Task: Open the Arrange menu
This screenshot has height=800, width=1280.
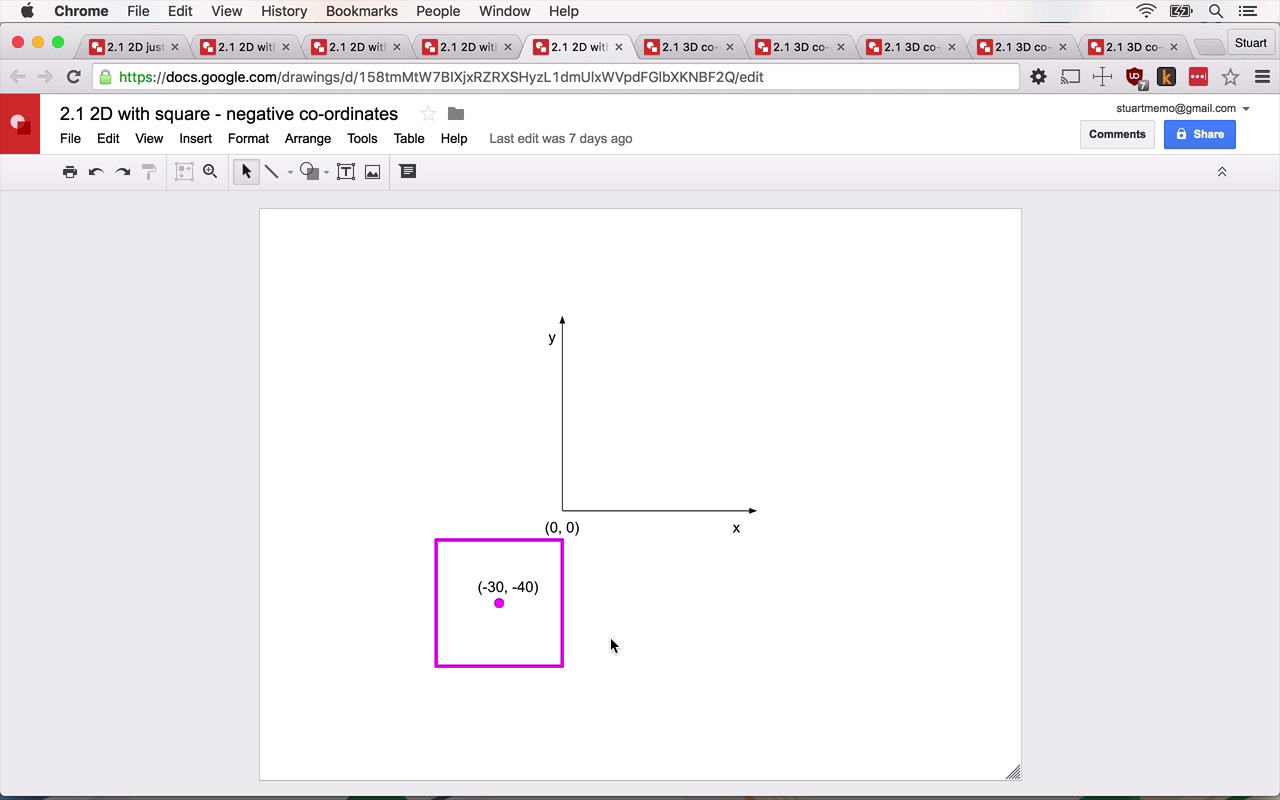Action: (308, 139)
